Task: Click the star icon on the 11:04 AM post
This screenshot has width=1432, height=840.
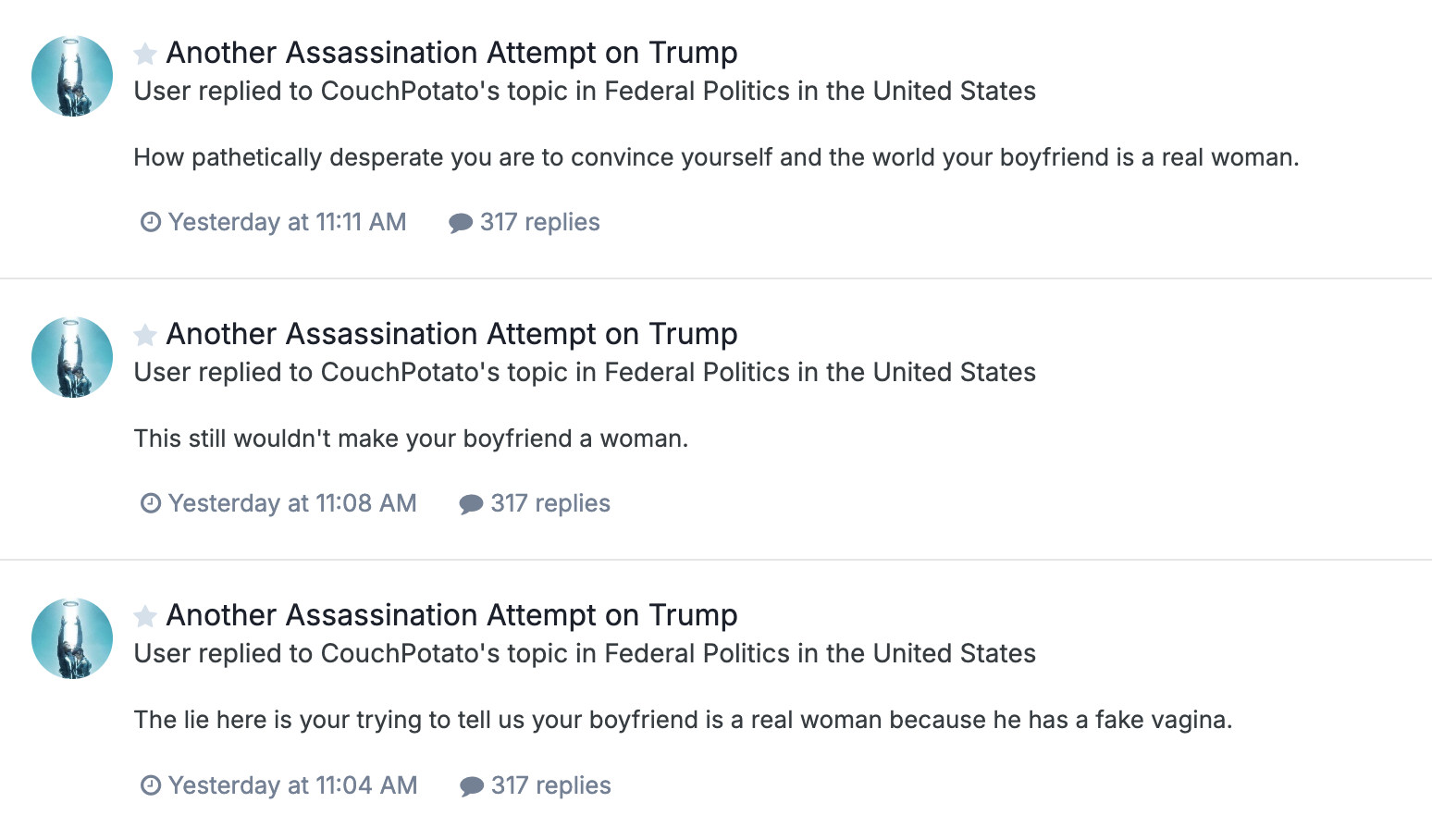Action: 144,616
